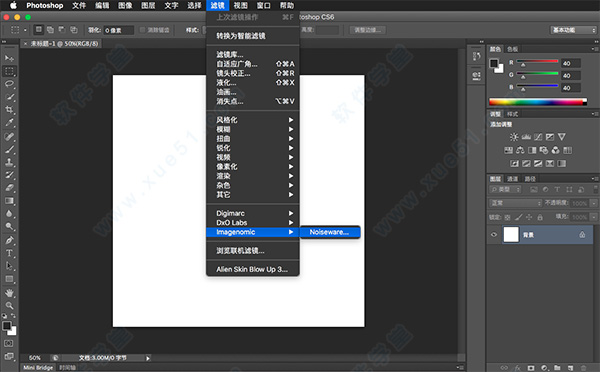This screenshot has width=600, height=372.
Task: Expand the DxO Labs submenu
Action: click(x=253, y=222)
